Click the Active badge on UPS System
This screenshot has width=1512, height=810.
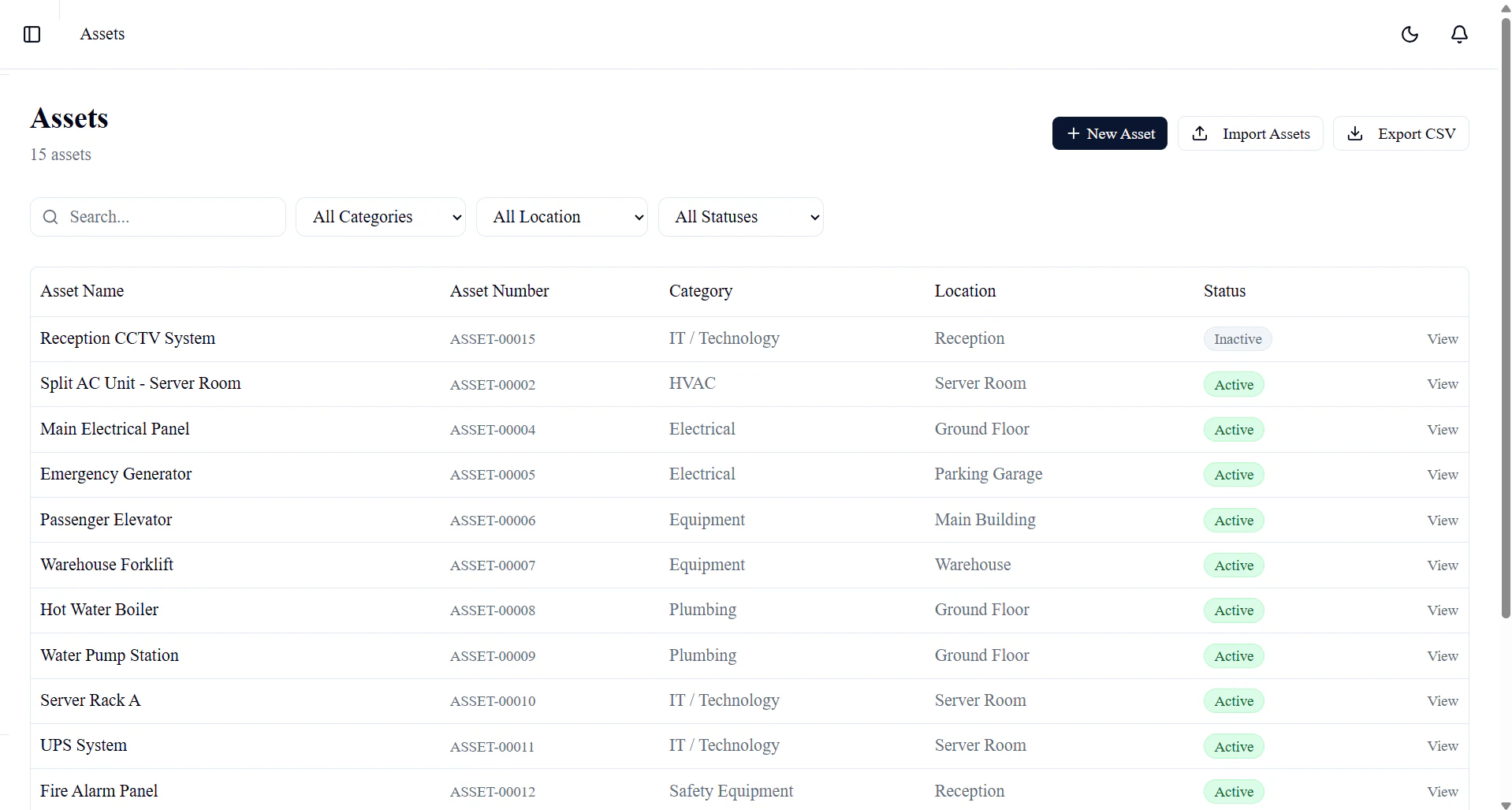pyautogui.click(x=1233, y=746)
